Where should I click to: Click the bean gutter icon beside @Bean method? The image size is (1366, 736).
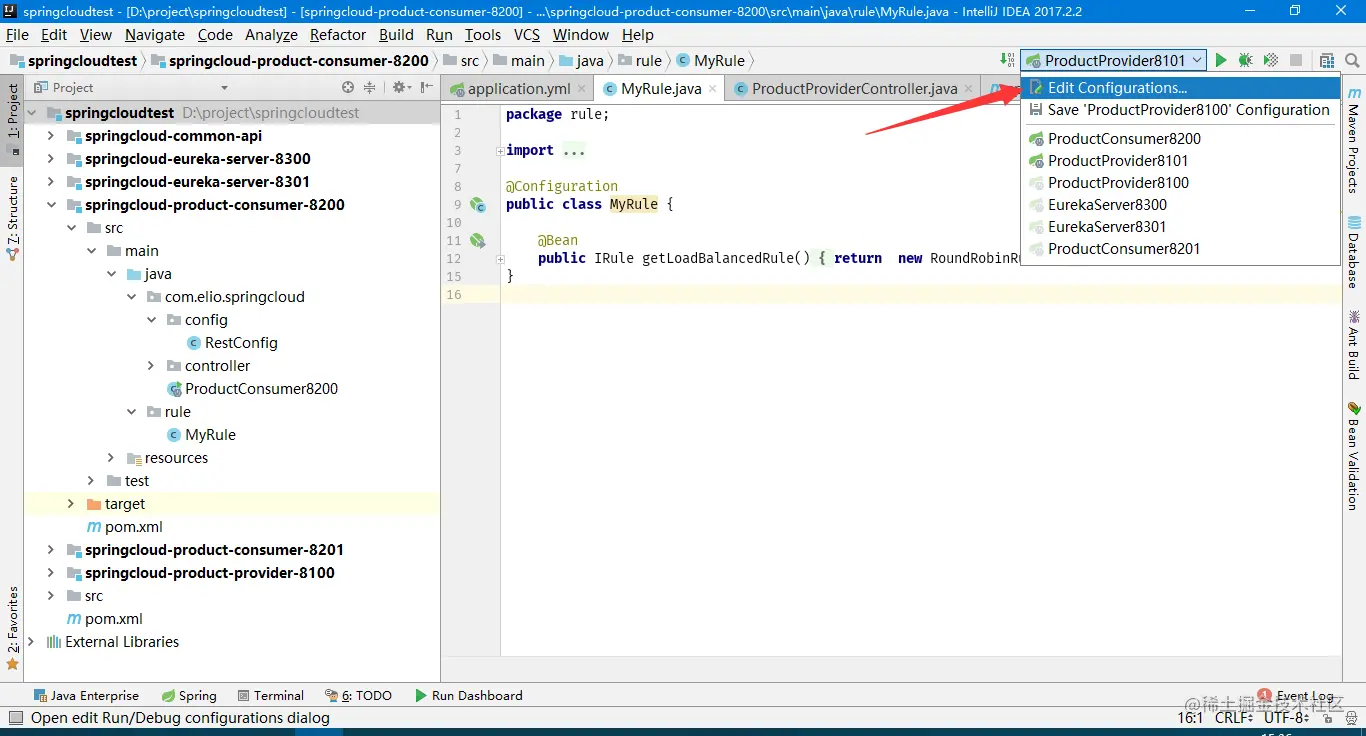(478, 240)
